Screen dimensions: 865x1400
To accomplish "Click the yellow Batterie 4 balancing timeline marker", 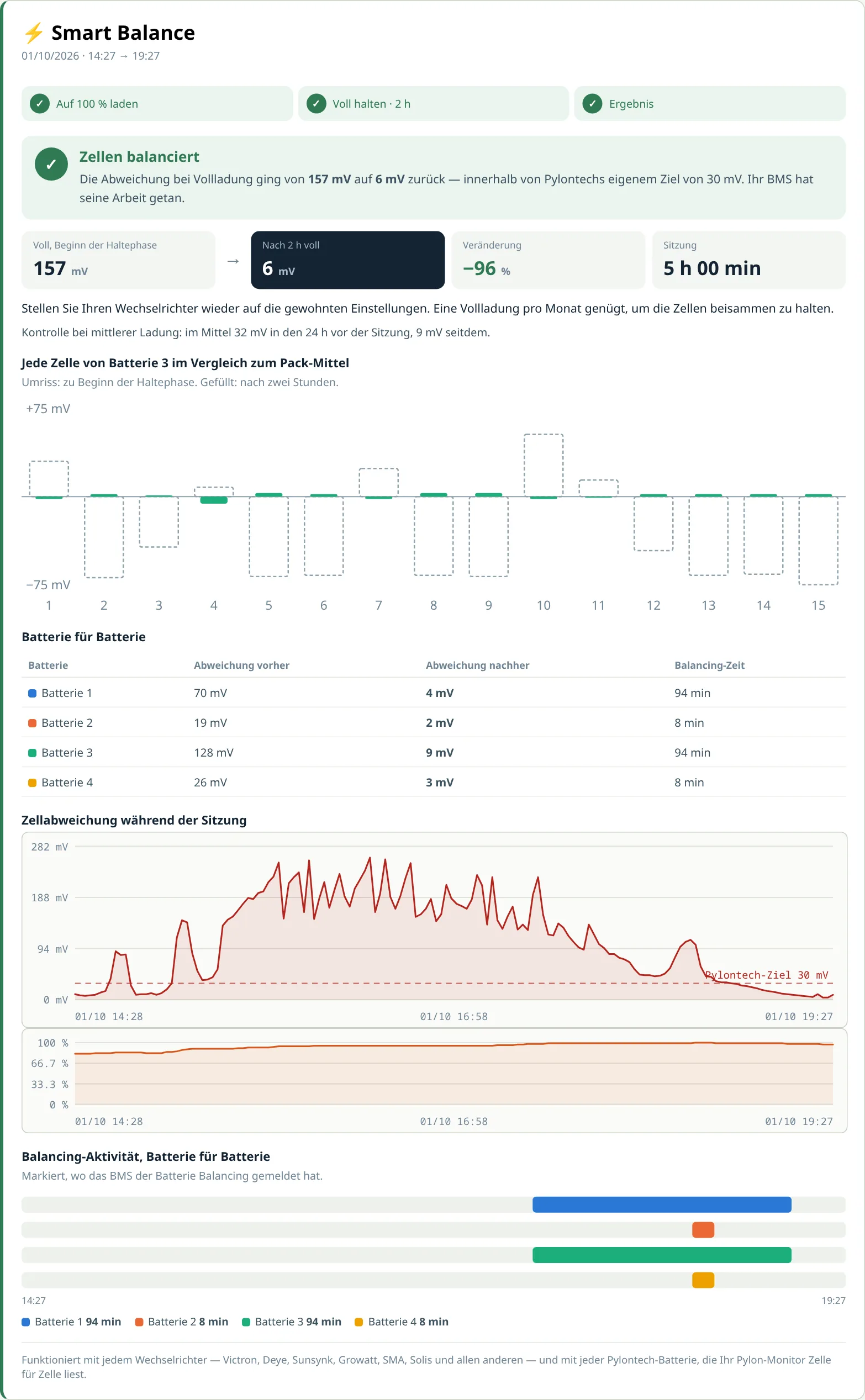I will click(x=703, y=1280).
